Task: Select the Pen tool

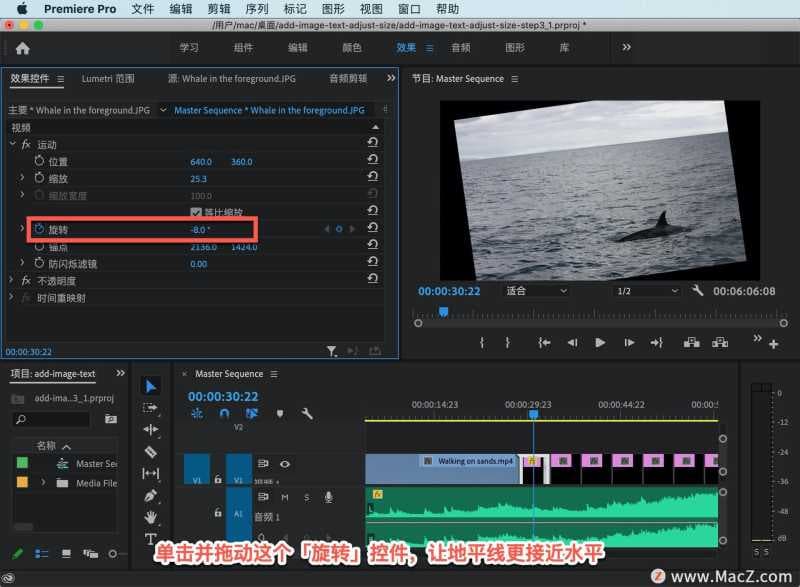Action: [x=151, y=495]
